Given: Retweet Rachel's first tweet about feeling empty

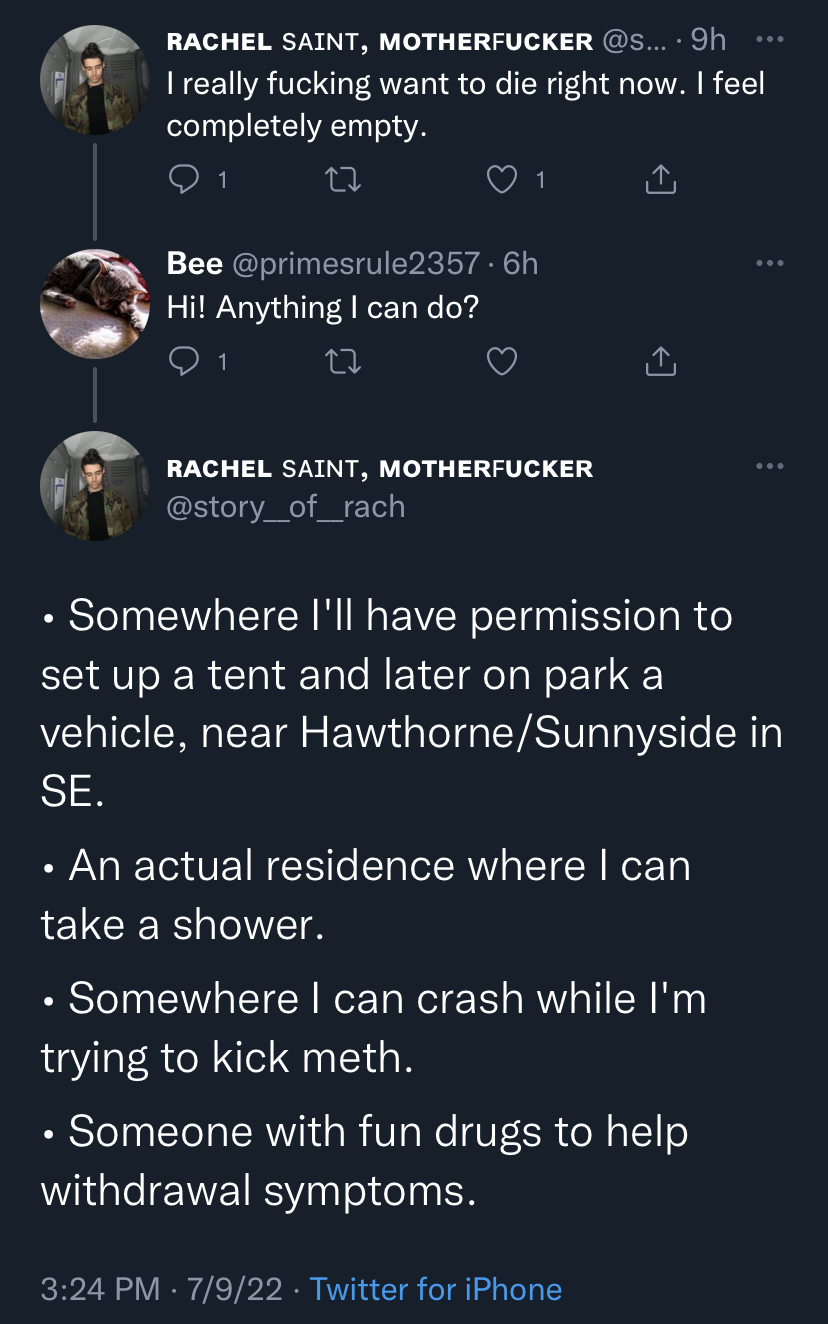Looking at the screenshot, I should pos(343,180).
